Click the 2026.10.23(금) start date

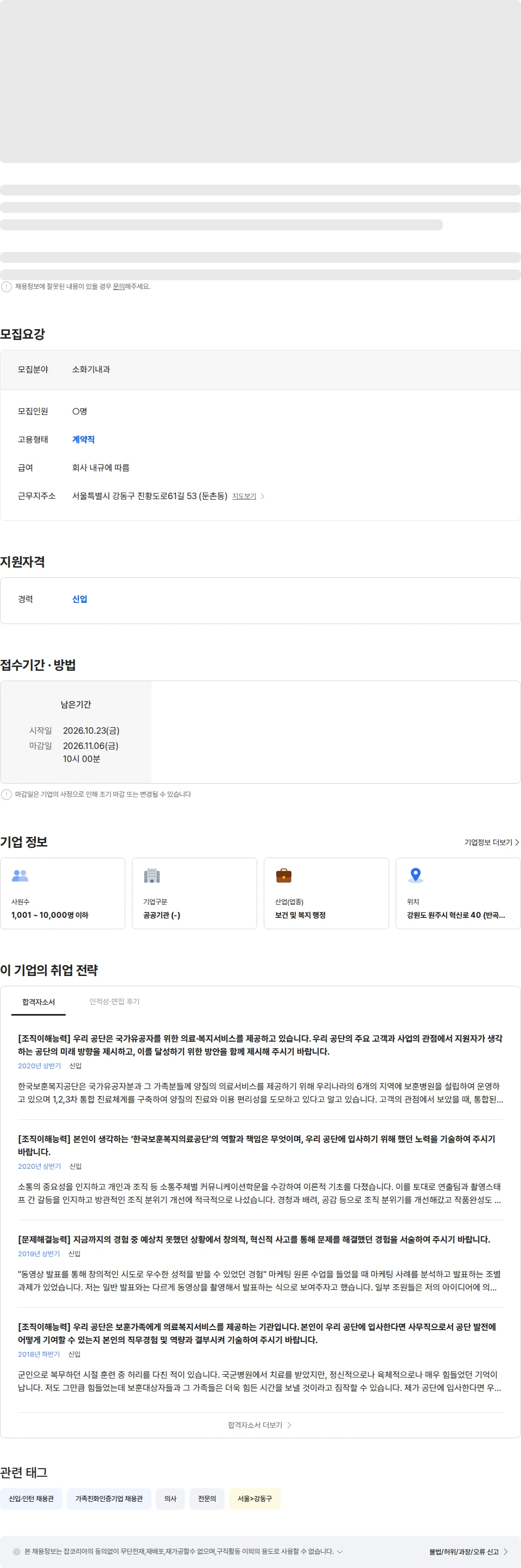point(91,731)
